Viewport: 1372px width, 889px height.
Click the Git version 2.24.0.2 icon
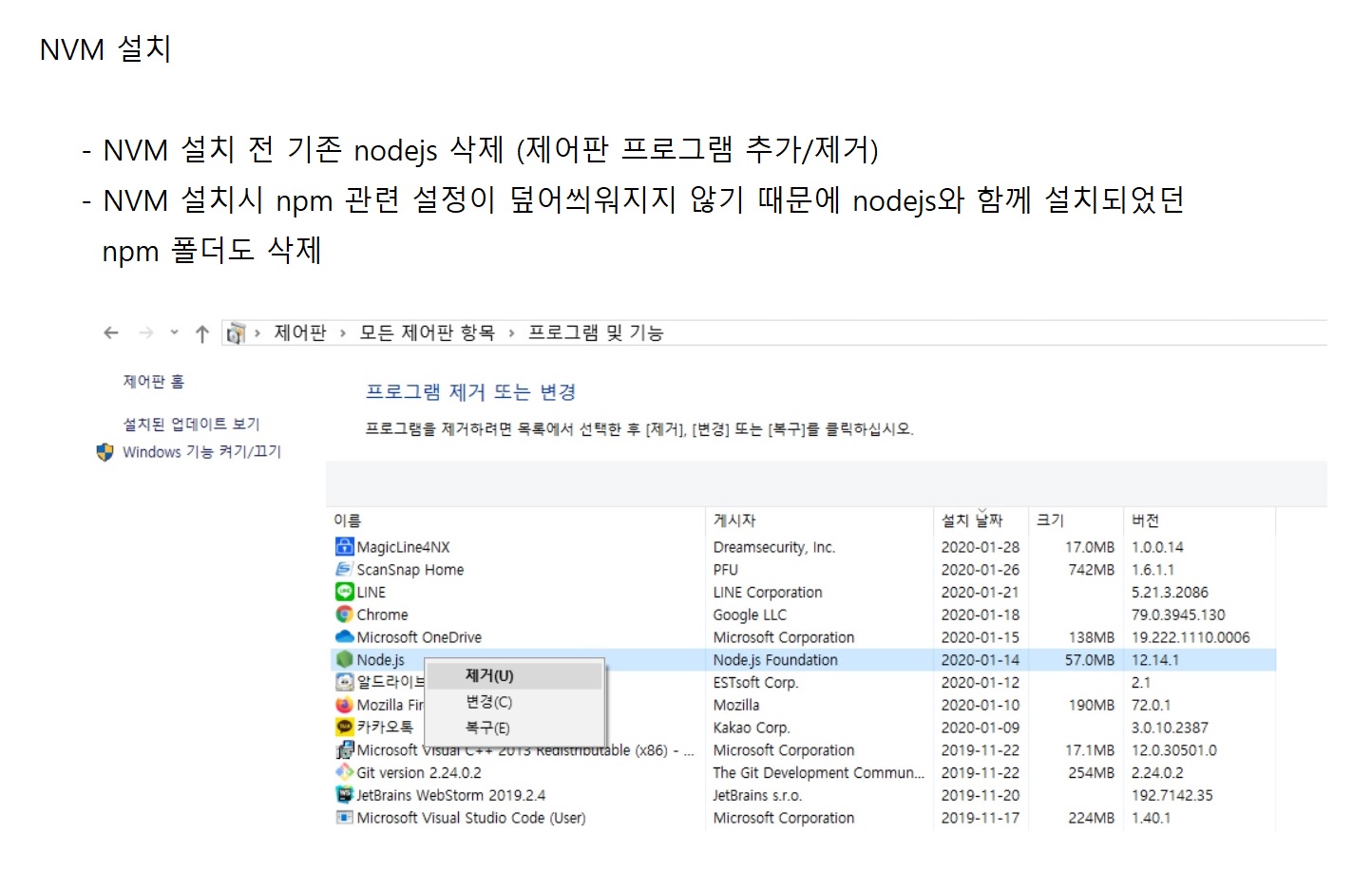(344, 772)
